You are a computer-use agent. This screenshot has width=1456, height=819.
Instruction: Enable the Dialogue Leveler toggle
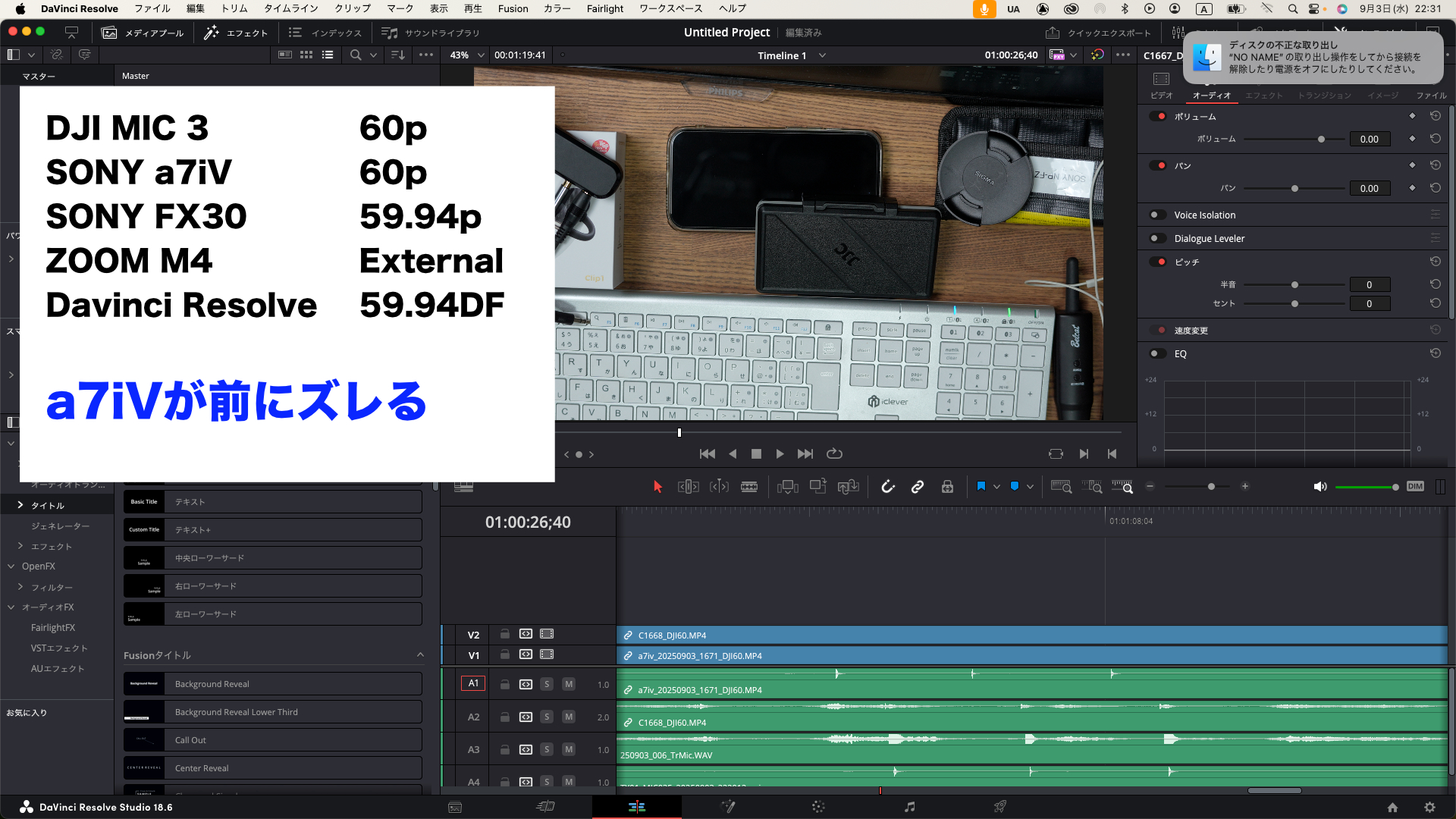pyautogui.click(x=1157, y=238)
